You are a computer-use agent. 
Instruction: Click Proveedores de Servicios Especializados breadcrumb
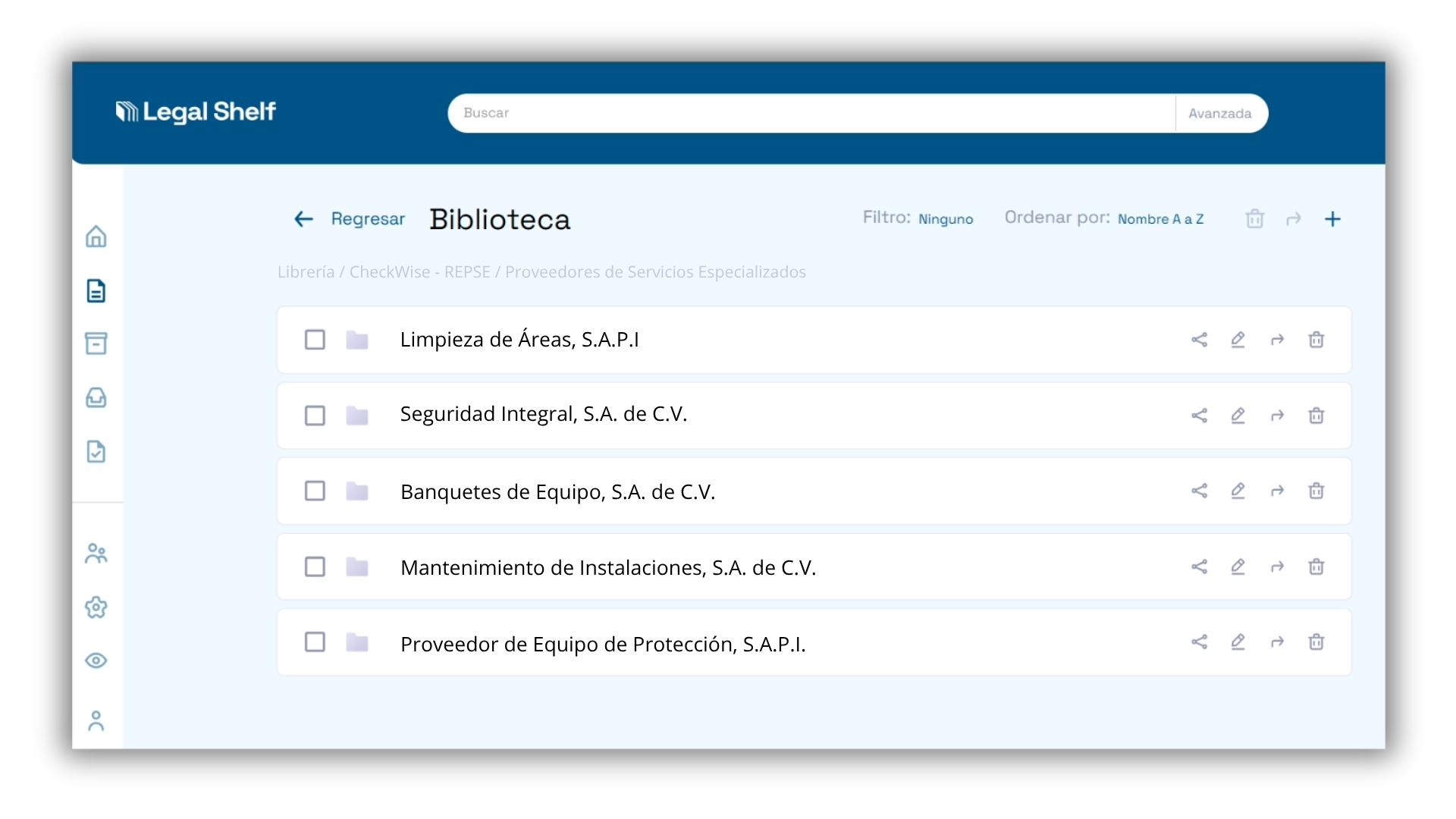pyautogui.click(x=655, y=271)
